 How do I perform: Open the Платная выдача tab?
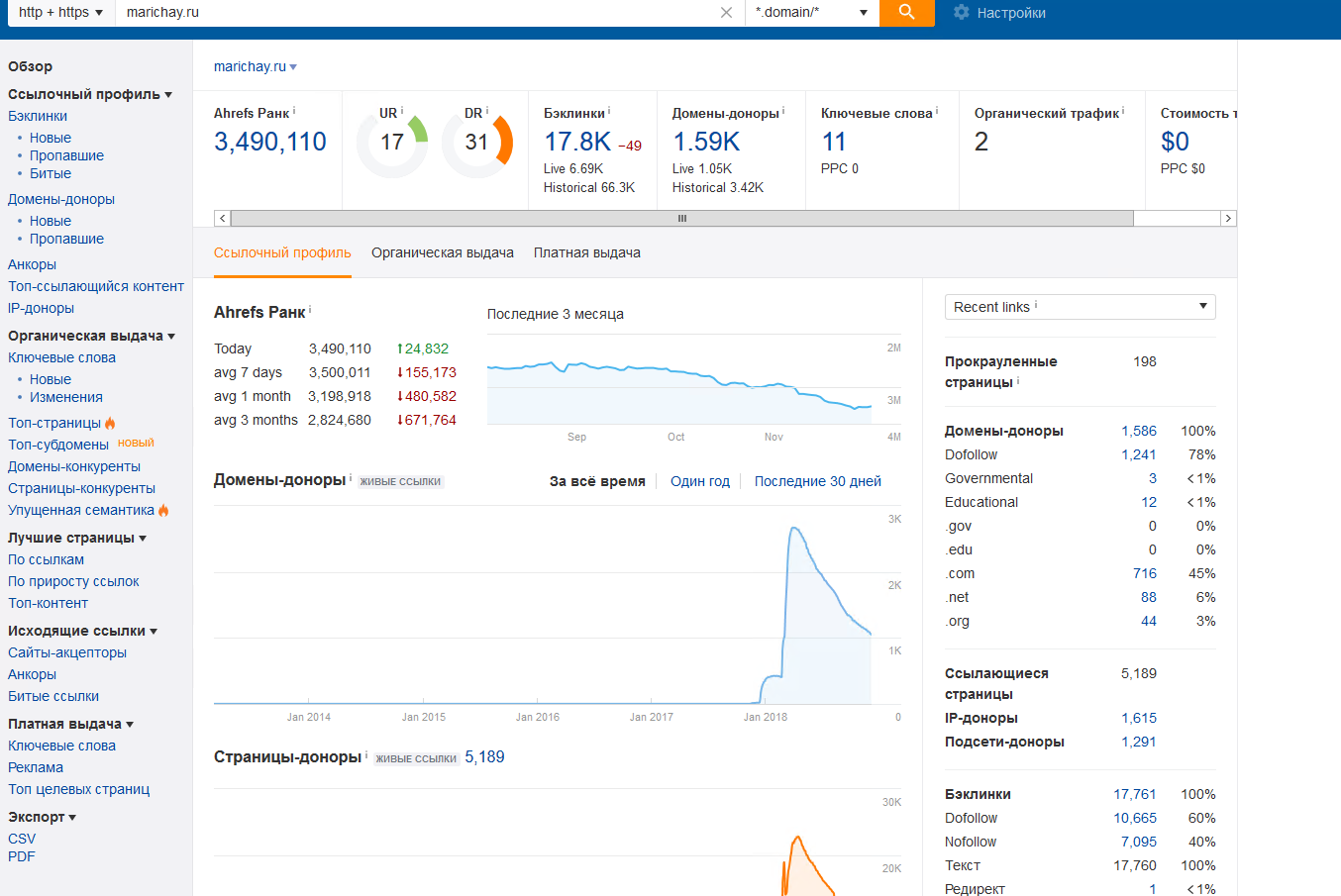587,252
